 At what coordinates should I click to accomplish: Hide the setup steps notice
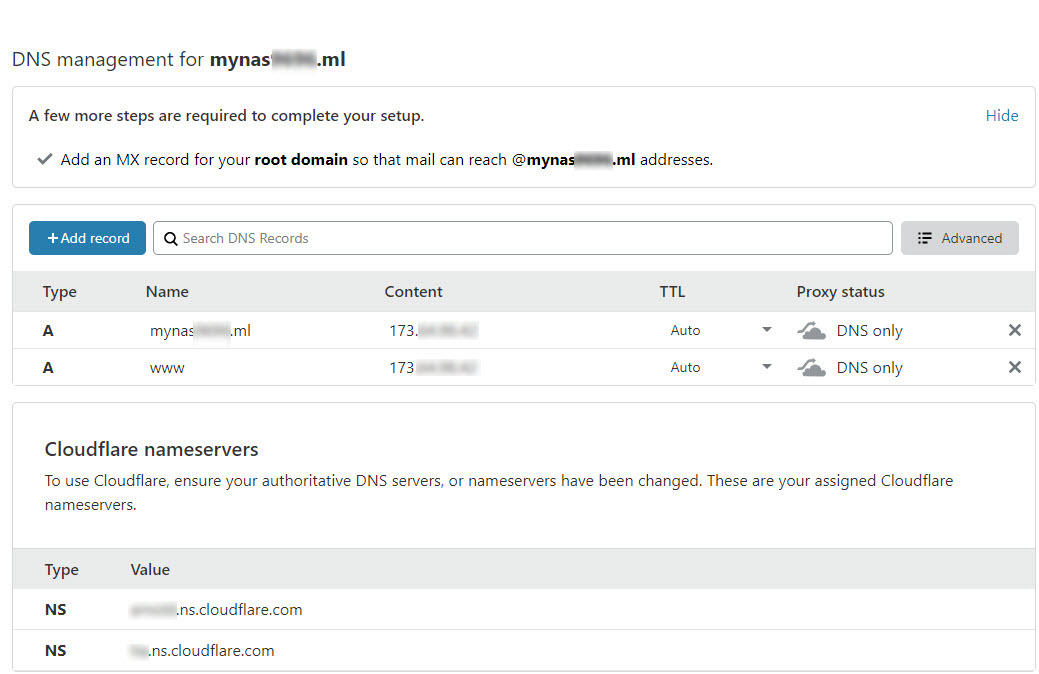(x=1001, y=115)
